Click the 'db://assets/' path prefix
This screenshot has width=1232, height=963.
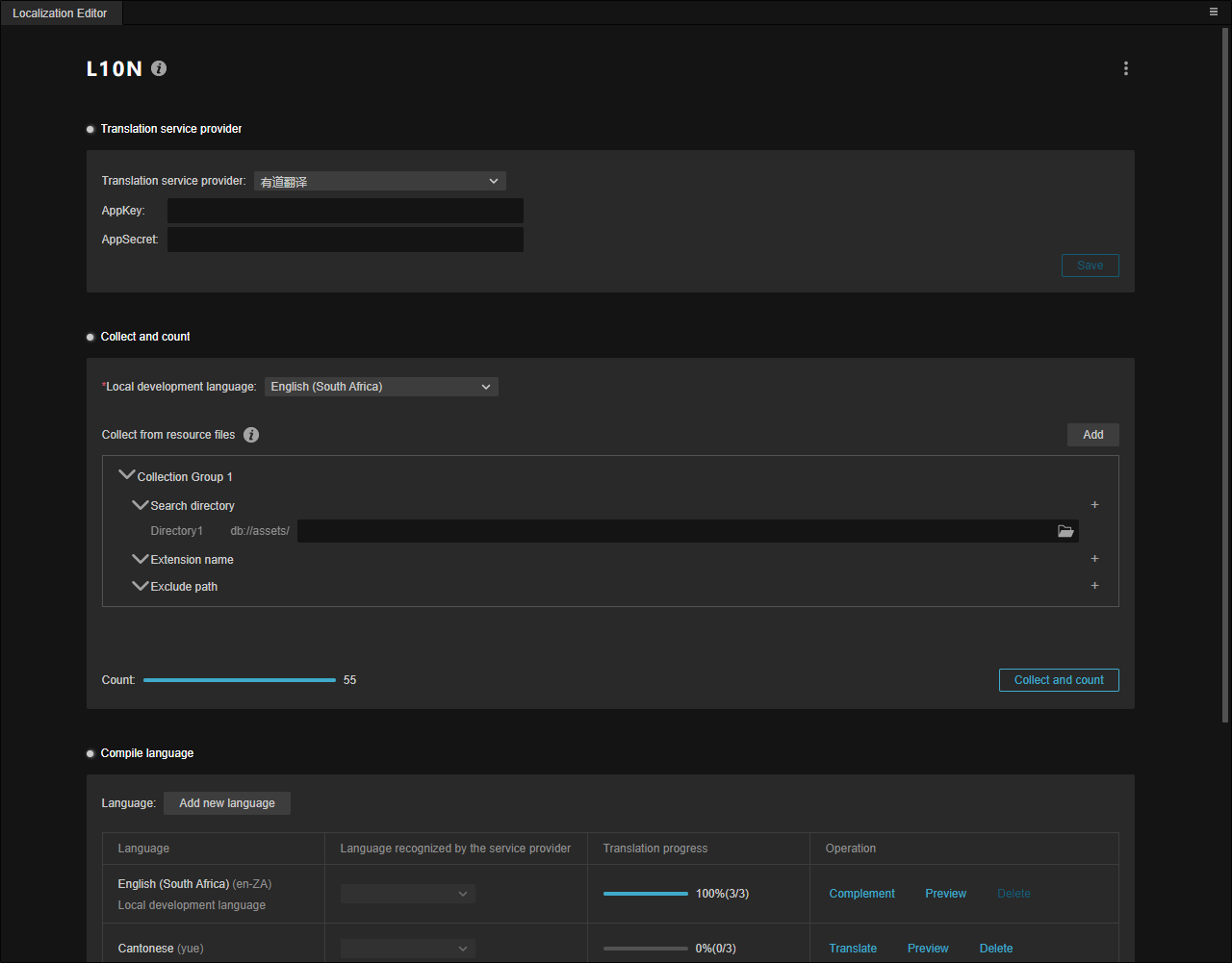(260, 531)
